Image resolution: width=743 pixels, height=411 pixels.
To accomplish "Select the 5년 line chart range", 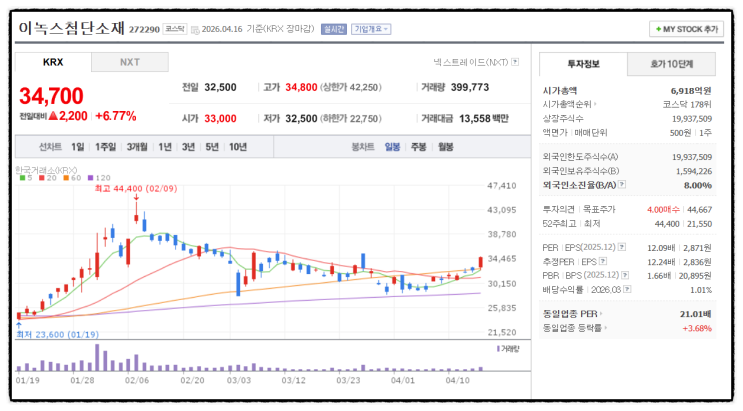I will point(212,147).
